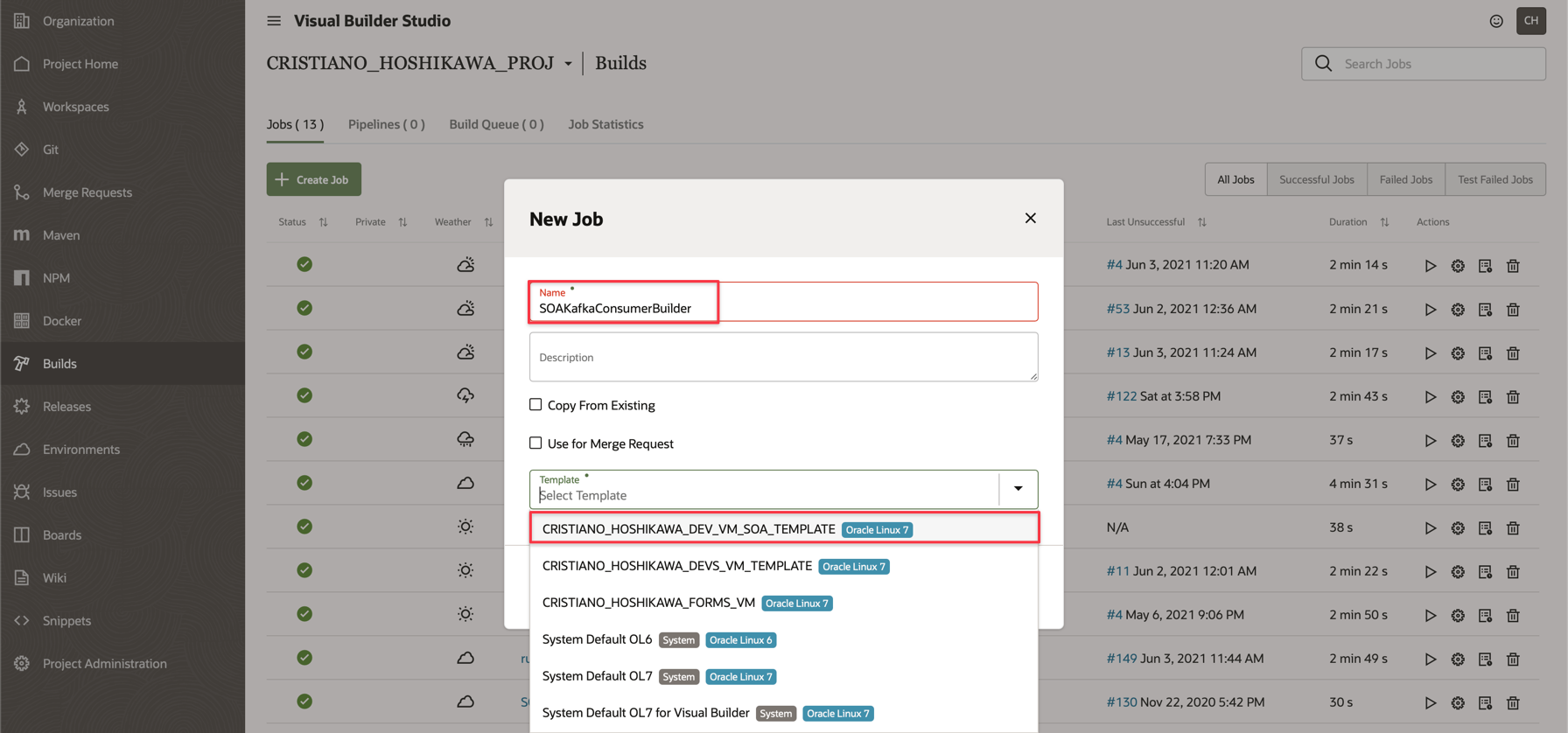Switch to the Pipelines tab
The height and width of the screenshot is (733, 1568).
387,124
